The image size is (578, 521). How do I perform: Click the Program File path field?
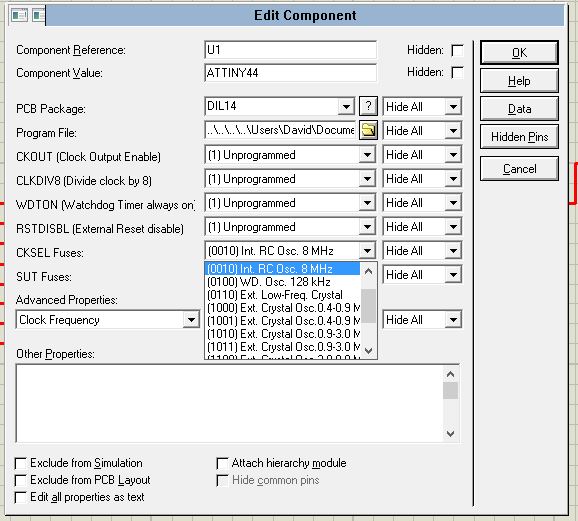(281, 130)
